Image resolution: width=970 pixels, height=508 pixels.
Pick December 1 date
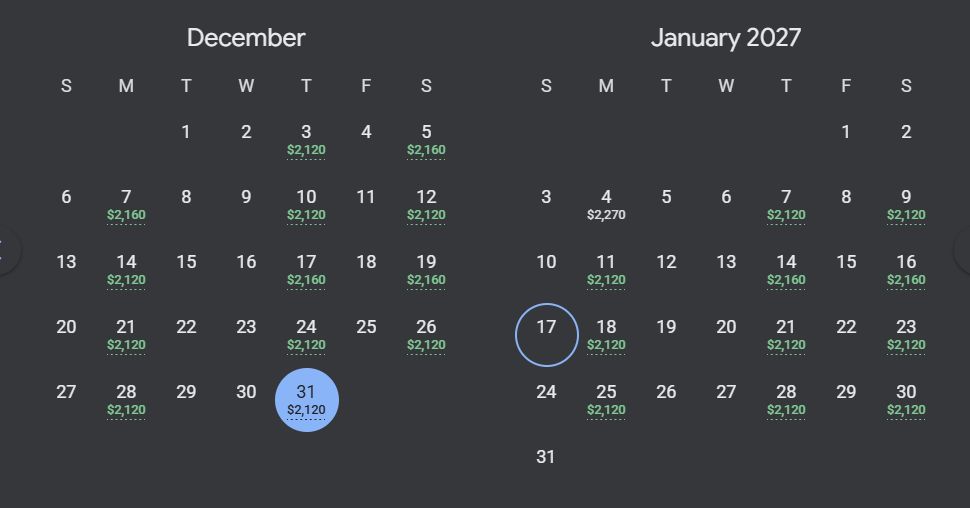(186, 132)
